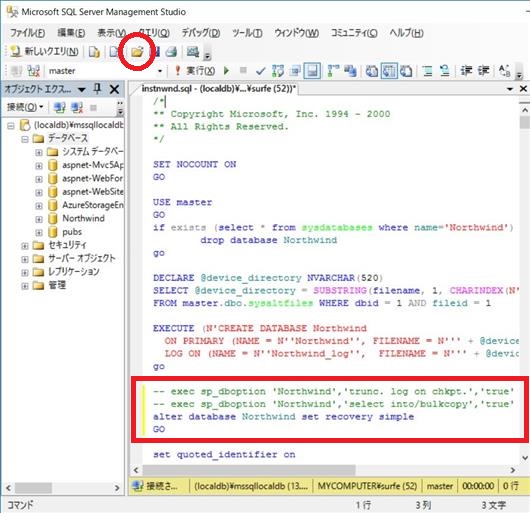Screen dimensions: 530x513
Task: Expand the aspnet-Mvc5Ap database node
Action: [x=39, y=166]
